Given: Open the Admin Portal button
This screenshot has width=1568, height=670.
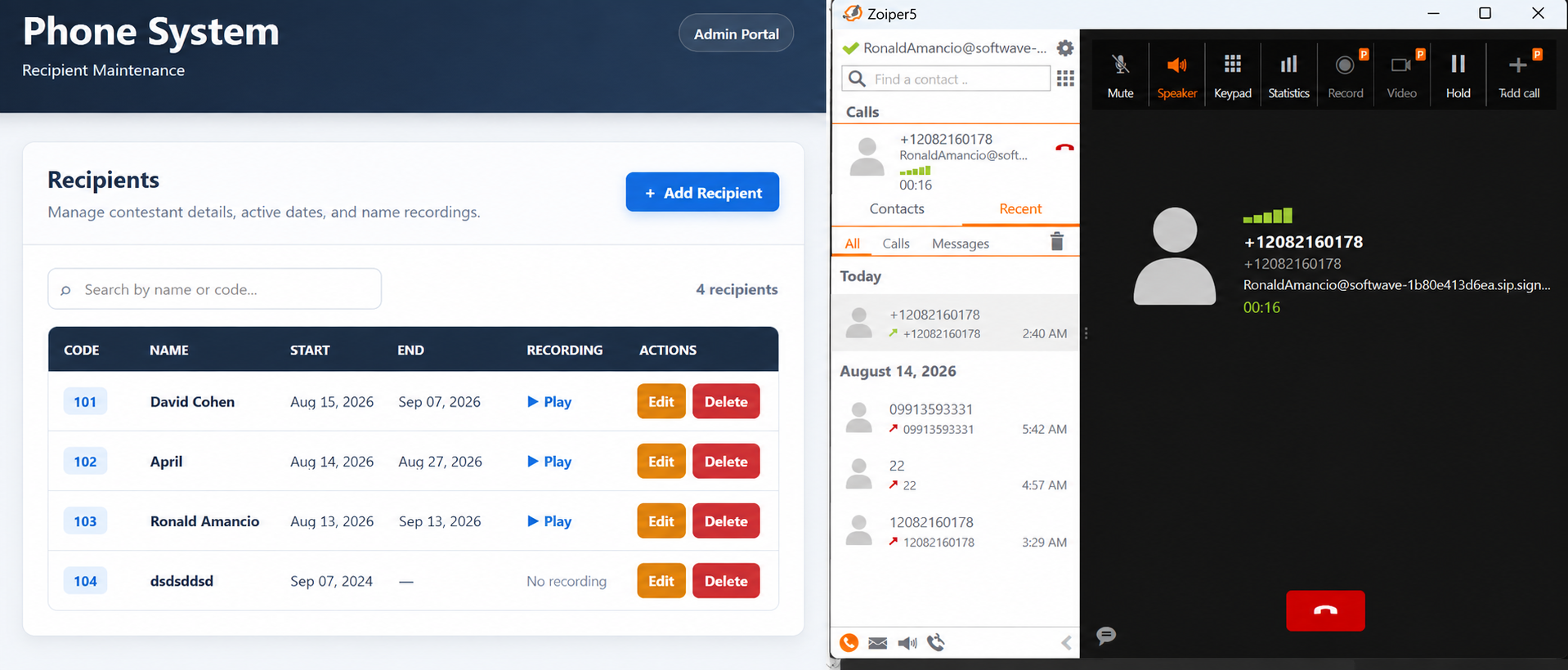Looking at the screenshot, I should [x=736, y=33].
